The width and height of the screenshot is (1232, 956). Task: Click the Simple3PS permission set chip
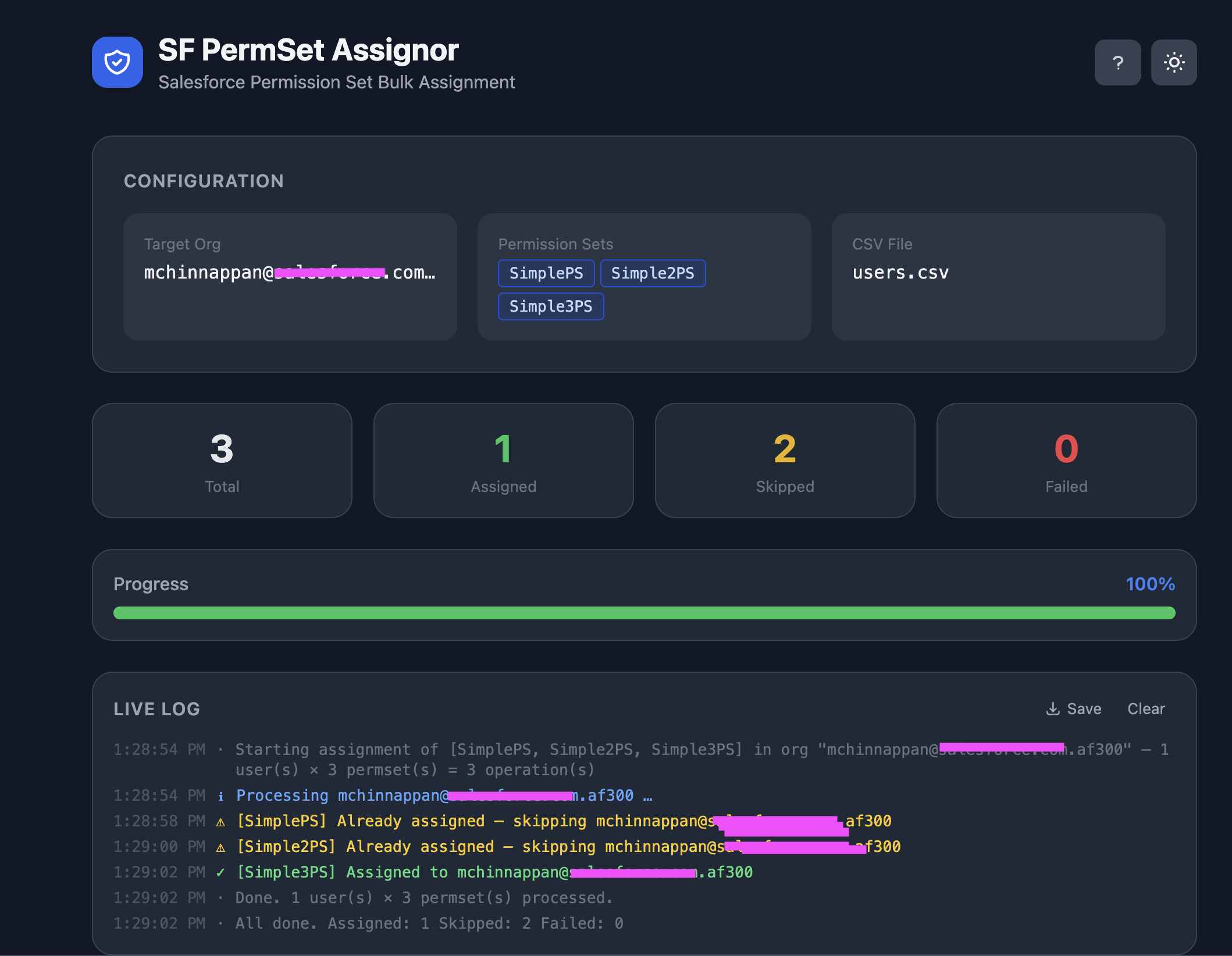pyautogui.click(x=551, y=306)
